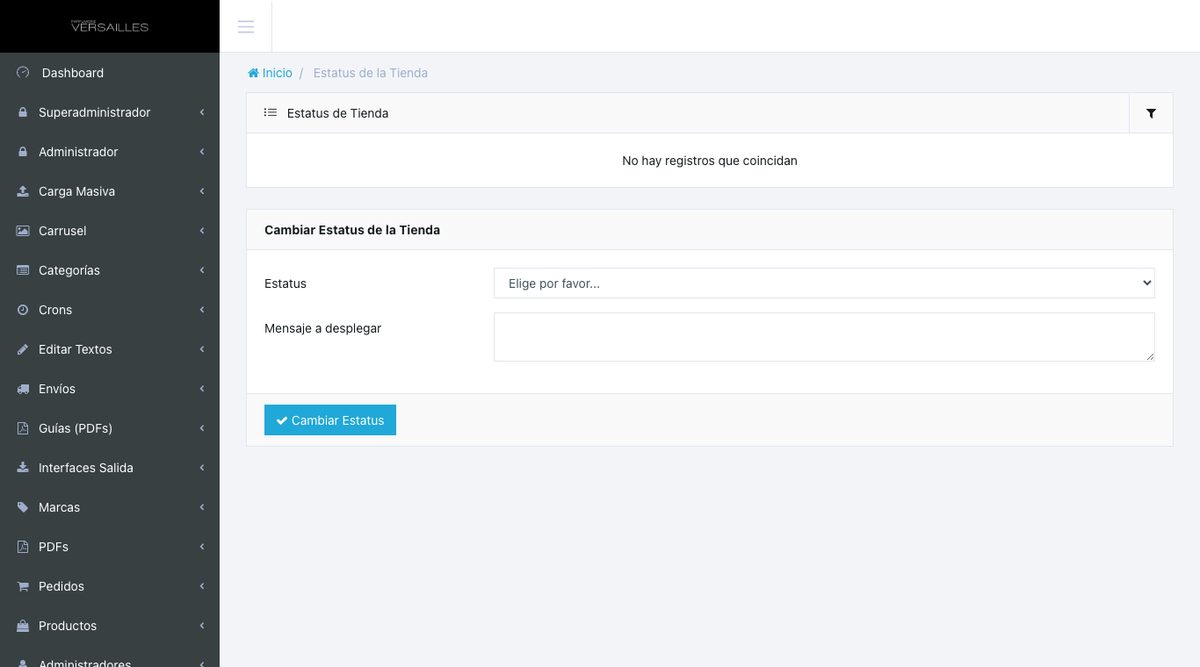This screenshot has width=1200, height=667.
Task: Open the Dashboard menu item
Action: tap(110, 73)
